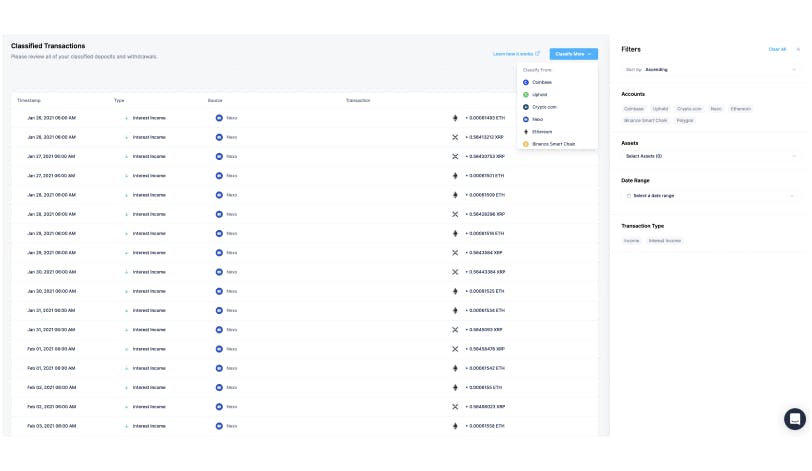Click the XRP icon in the Jan 30 XRP row

(455, 272)
